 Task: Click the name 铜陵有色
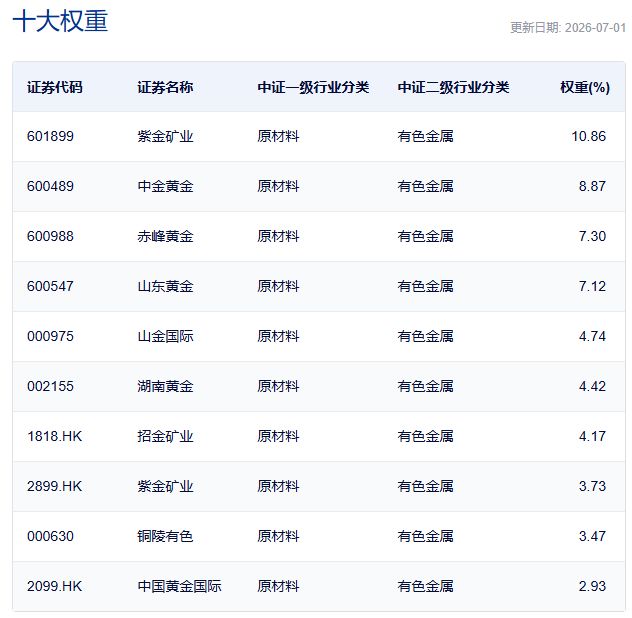[165, 536]
